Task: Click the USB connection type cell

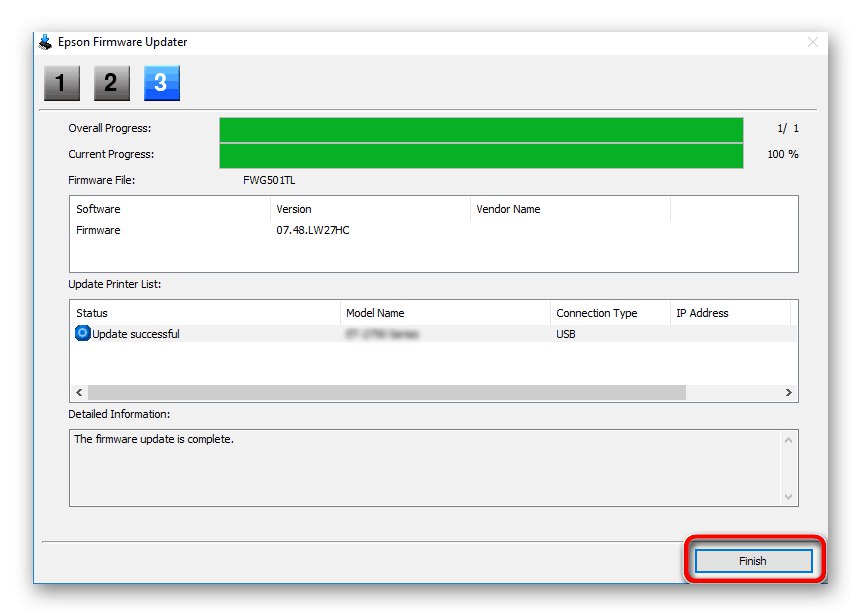Action: (565, 334)
